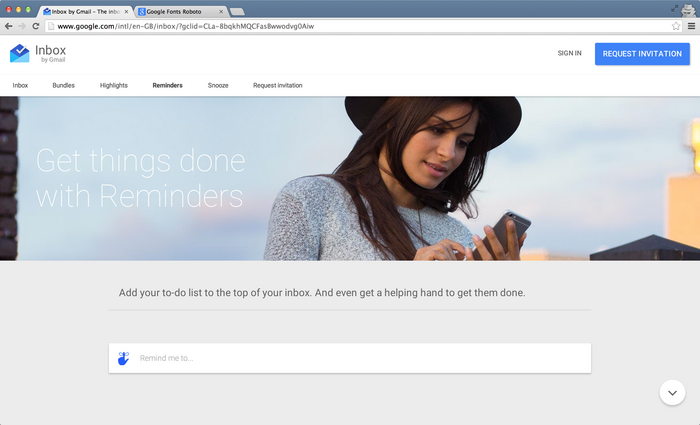The height and width of the screenshot is (425, 700).
Task: Close the Google Fonts Roboto tab
Action: [221, 12]
